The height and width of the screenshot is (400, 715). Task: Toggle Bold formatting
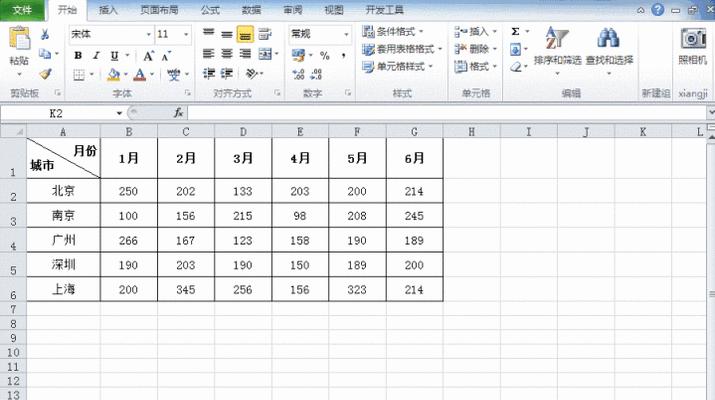(x=78, y=55)
